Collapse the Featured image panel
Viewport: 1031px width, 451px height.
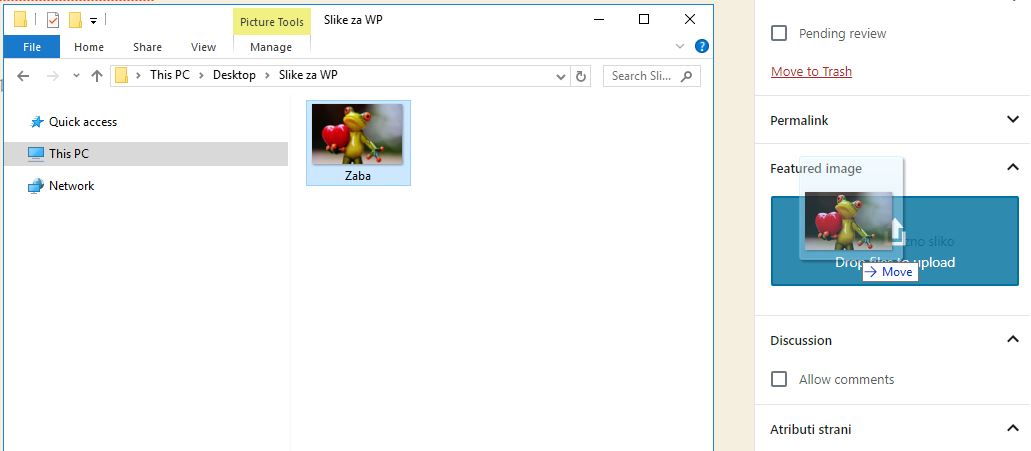click(x=1012, y=168)
